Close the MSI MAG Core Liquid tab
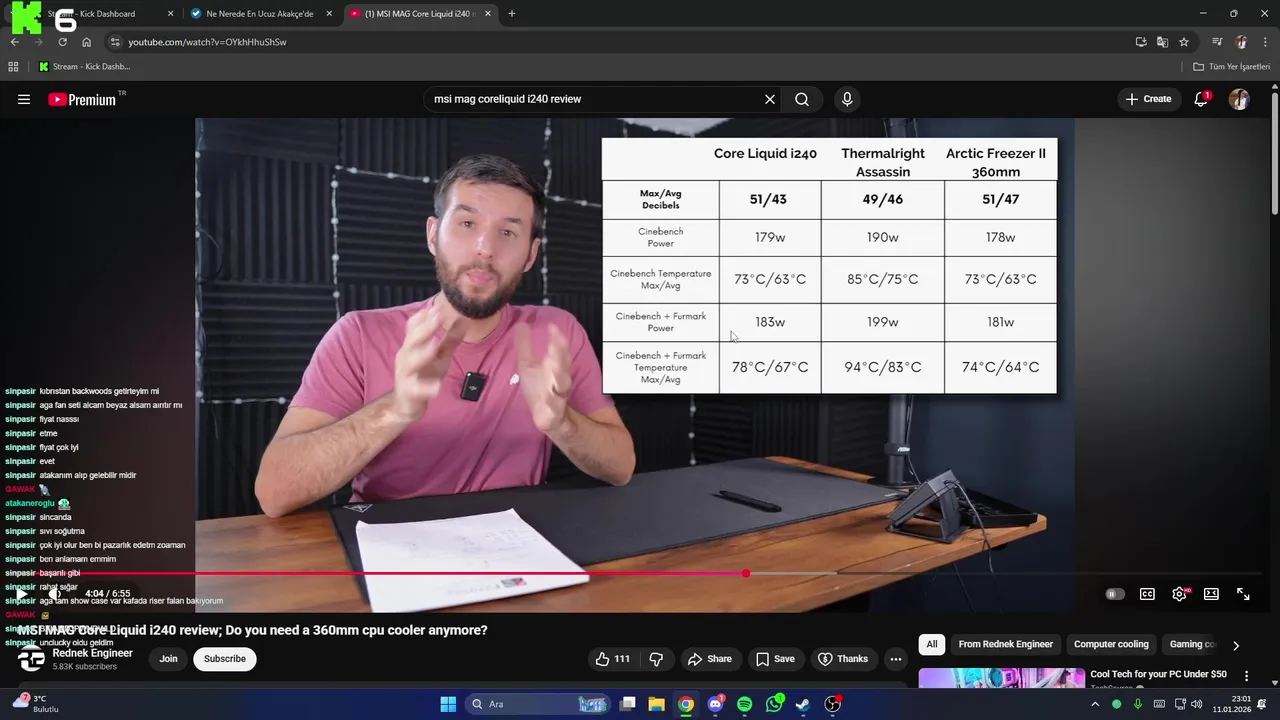Viewport: 1280px width, 720px height. tap(488, 14)
